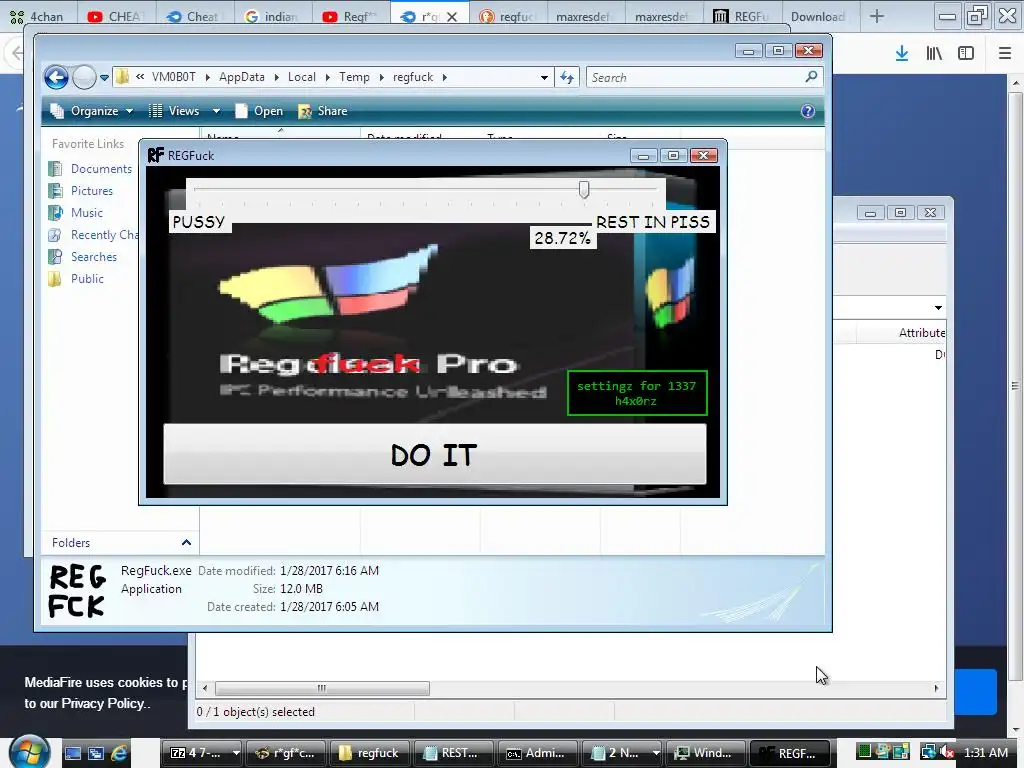Click the horizontal scrollbar thumb in background window
Image resolution: width=1024 pixels, height=768 pixels.
pyautogui.click(x=322, y=688)
